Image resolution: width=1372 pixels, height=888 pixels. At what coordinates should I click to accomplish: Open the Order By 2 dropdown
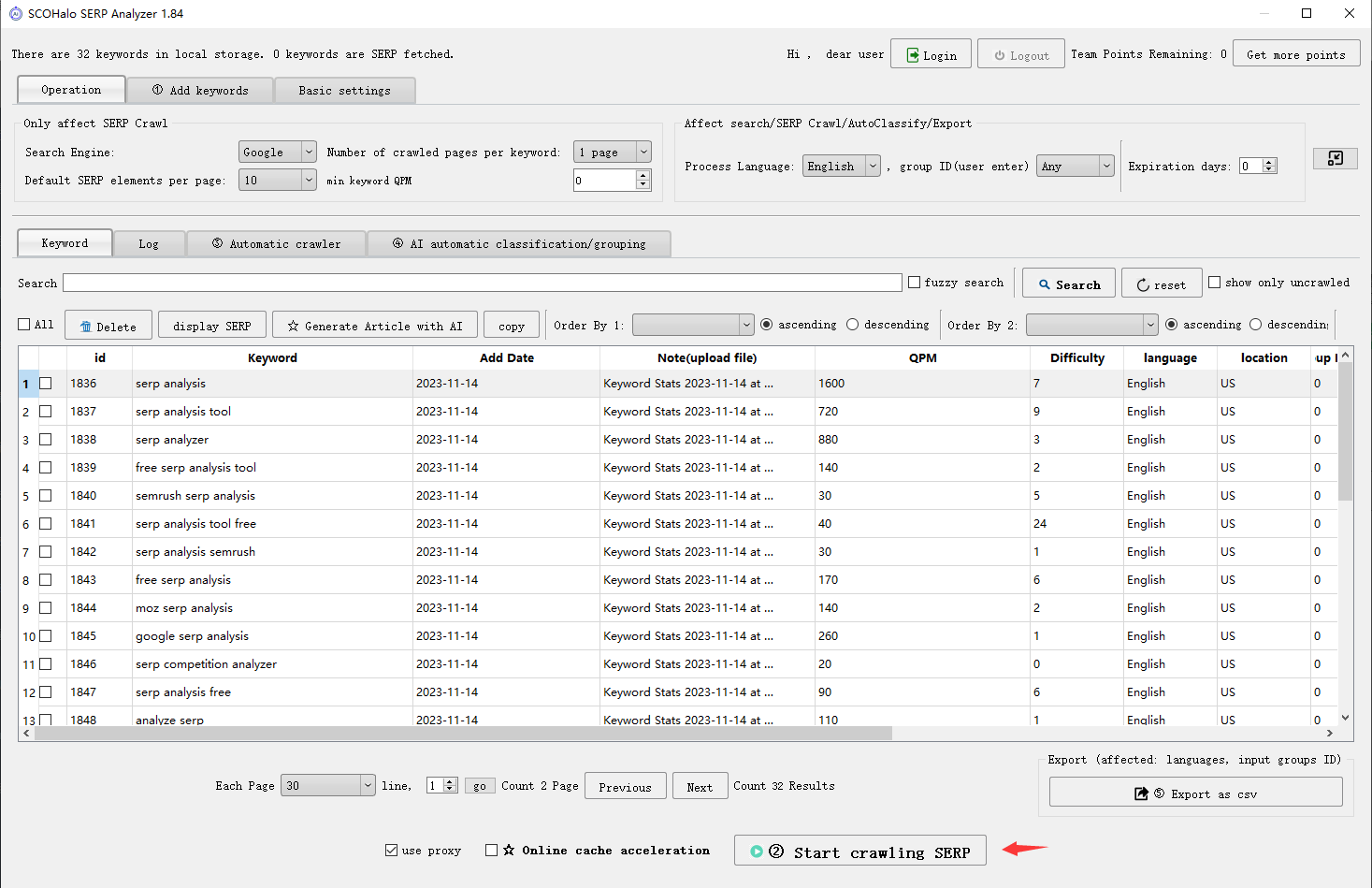(x=1092, y=325)
